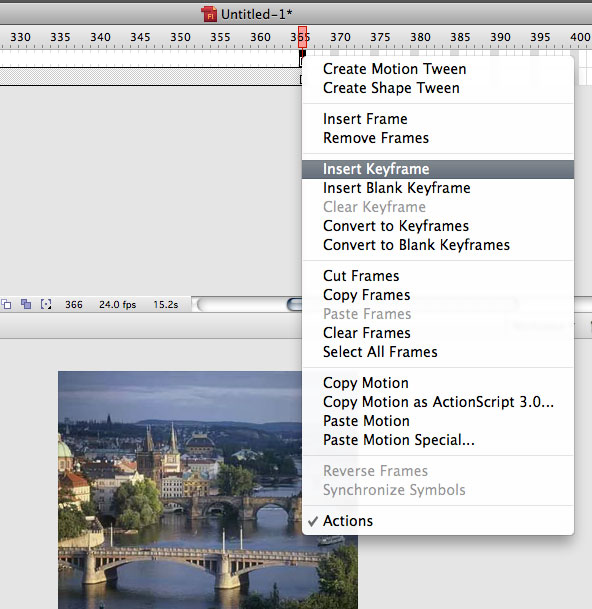Click the timeline horizontal scrollbar thumb
The image size is (592, 609).
294,304
